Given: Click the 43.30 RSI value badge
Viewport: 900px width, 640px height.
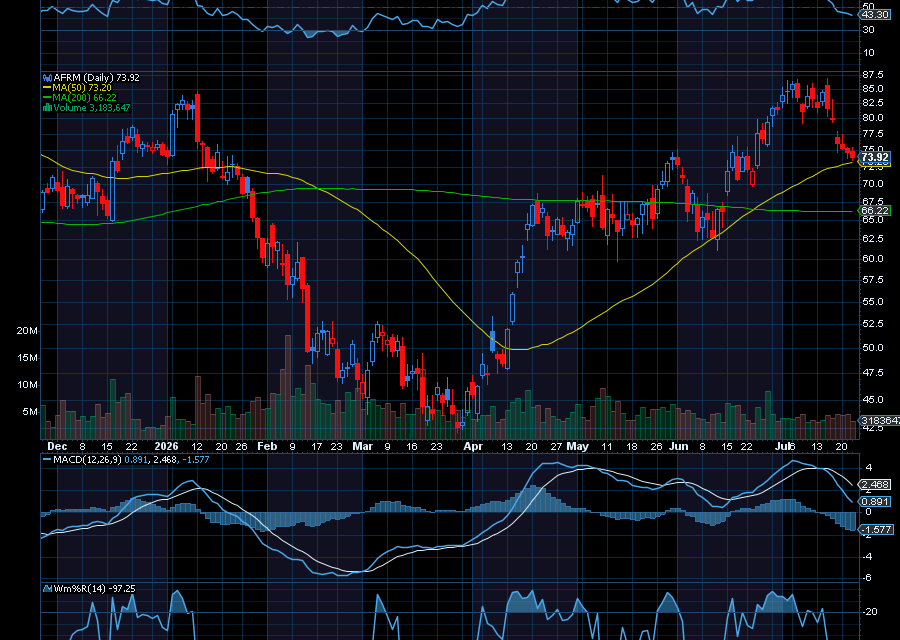Looking at the screenshot, I should (x=875, y=14).
